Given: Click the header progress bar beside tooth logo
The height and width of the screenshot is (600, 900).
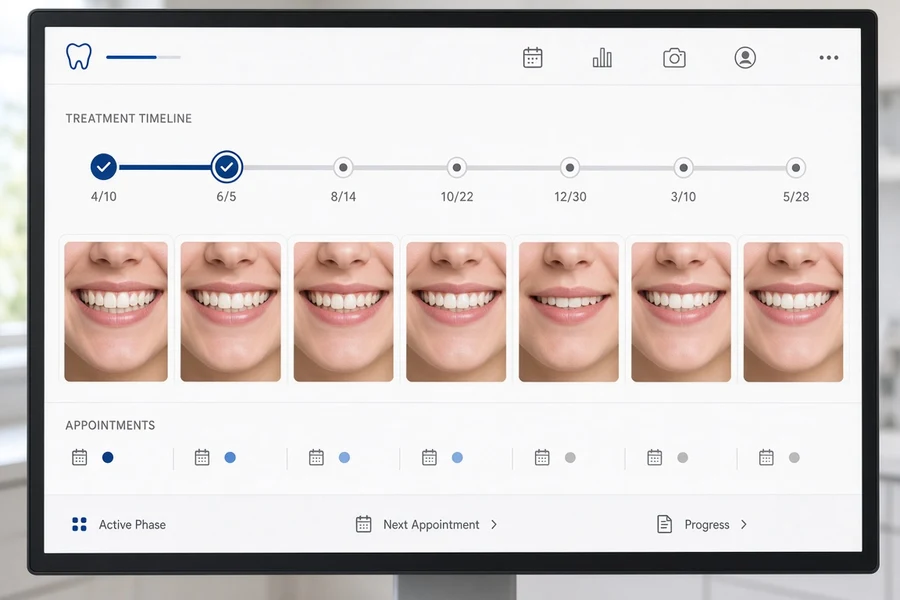Looking at the screenshot, I should pyautogui.click(x=143, y=57).
